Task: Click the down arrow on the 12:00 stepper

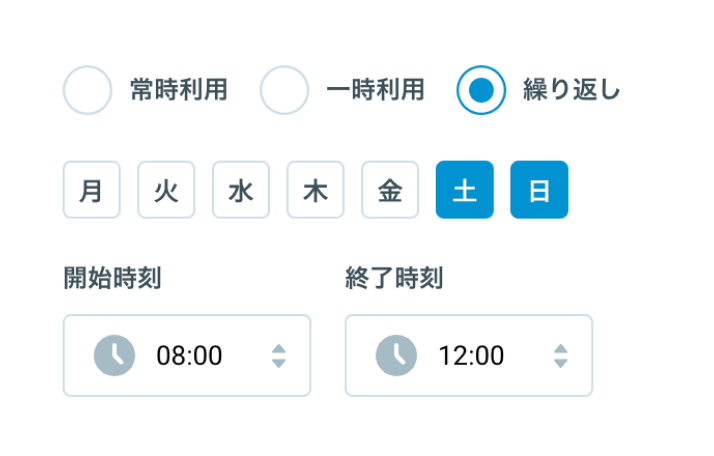Action: [x=561, y=363]
